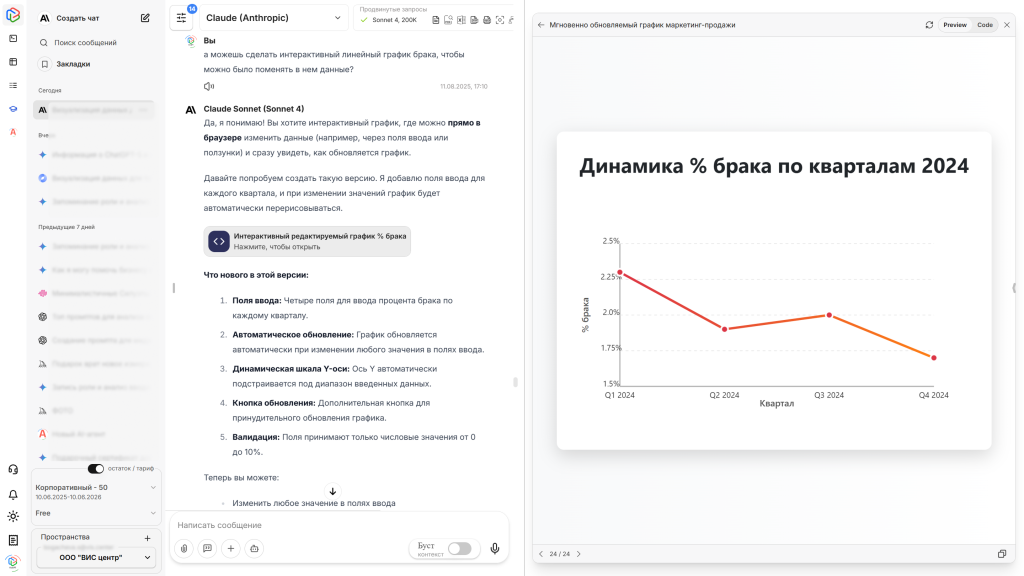The image size is (1024, 576).
Task: Click the paperclip attachment icon
Action: pyautogui.click(x=183, y=548)
